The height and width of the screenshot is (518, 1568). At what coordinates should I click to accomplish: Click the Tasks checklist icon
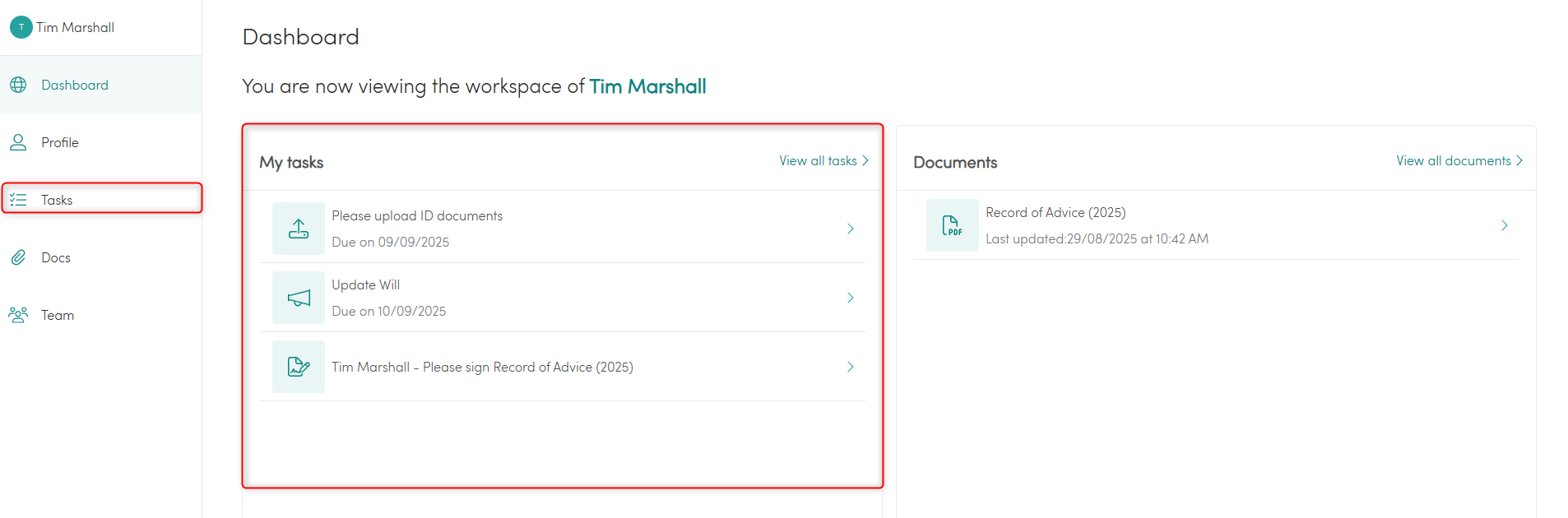click(18, 200)
